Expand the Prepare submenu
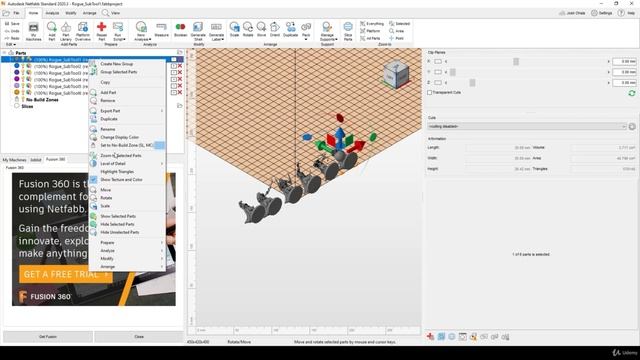640x360 pixels. click(127, 243)
